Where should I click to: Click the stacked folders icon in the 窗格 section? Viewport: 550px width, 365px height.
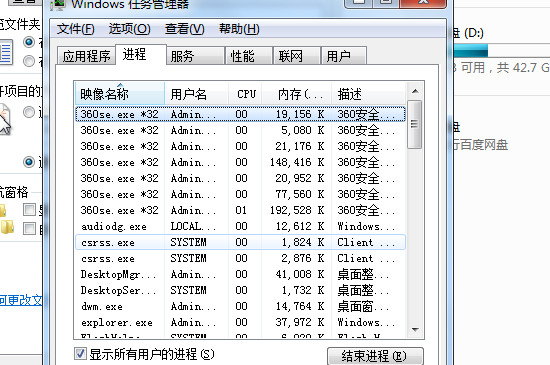pos(7,227)
